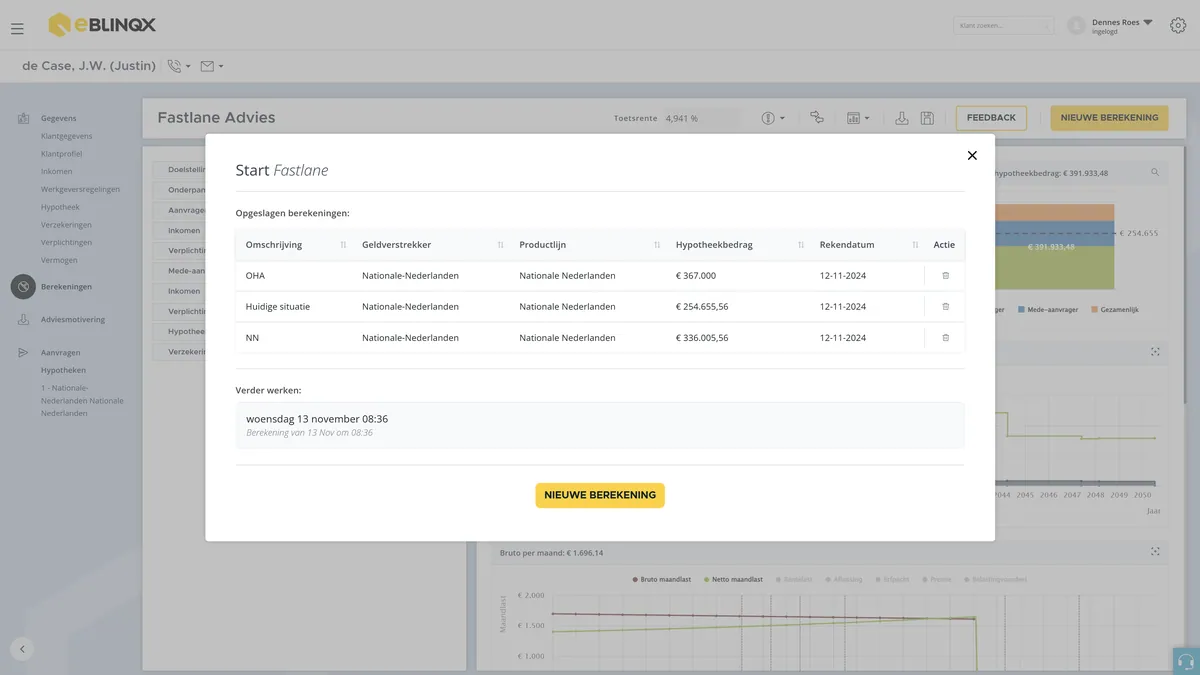Click the magnifier in the hypotheekbedrag chart header

coord(1155,173)
